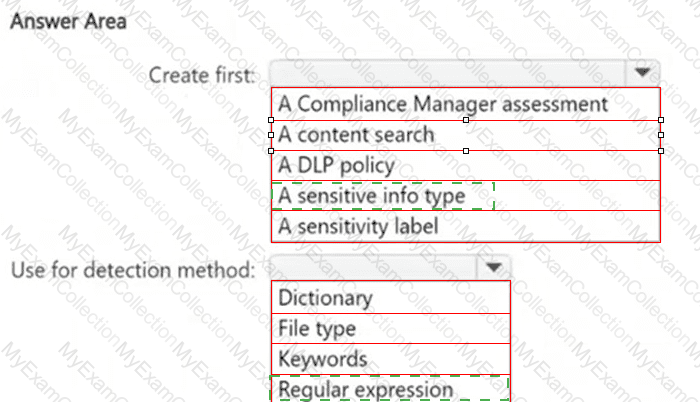Image resolution: width=700 pixels, height=402 pixels.
Task: Click left-middle selection handle on 'A content search'
Action: (x=271, y=135)
